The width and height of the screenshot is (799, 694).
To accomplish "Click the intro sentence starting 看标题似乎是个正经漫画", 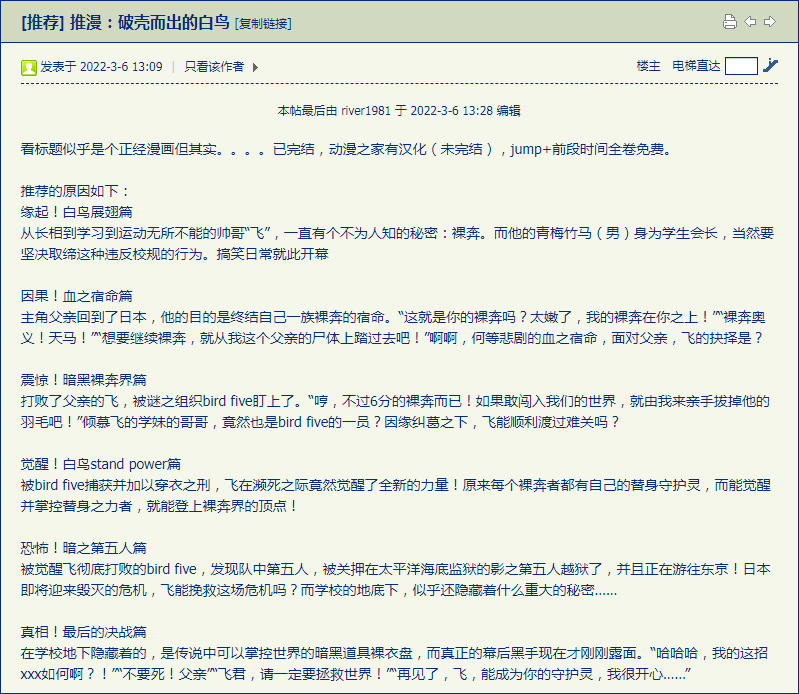I will (x=348, y=149).
